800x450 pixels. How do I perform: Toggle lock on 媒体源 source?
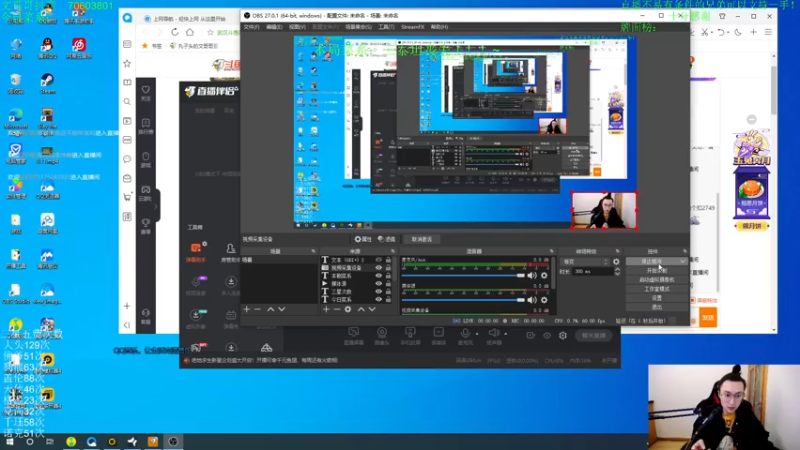(388, 283)
